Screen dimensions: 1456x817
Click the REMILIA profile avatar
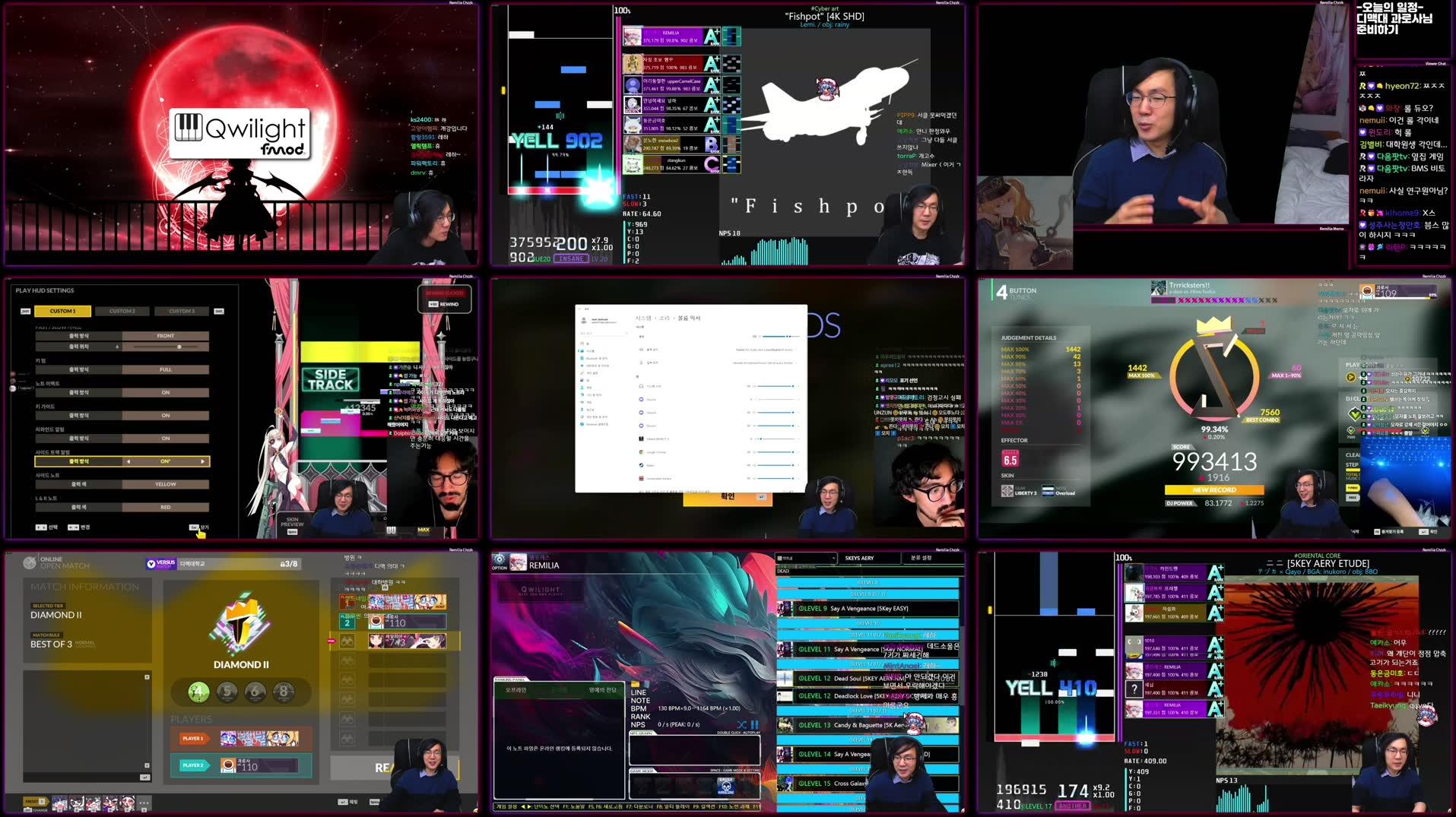[x=519, y=562]
